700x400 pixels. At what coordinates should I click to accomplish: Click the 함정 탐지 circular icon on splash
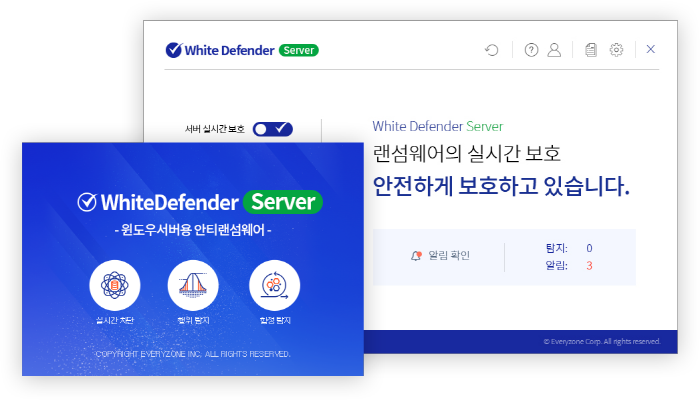pyautogui.click(x=274, y=285)
